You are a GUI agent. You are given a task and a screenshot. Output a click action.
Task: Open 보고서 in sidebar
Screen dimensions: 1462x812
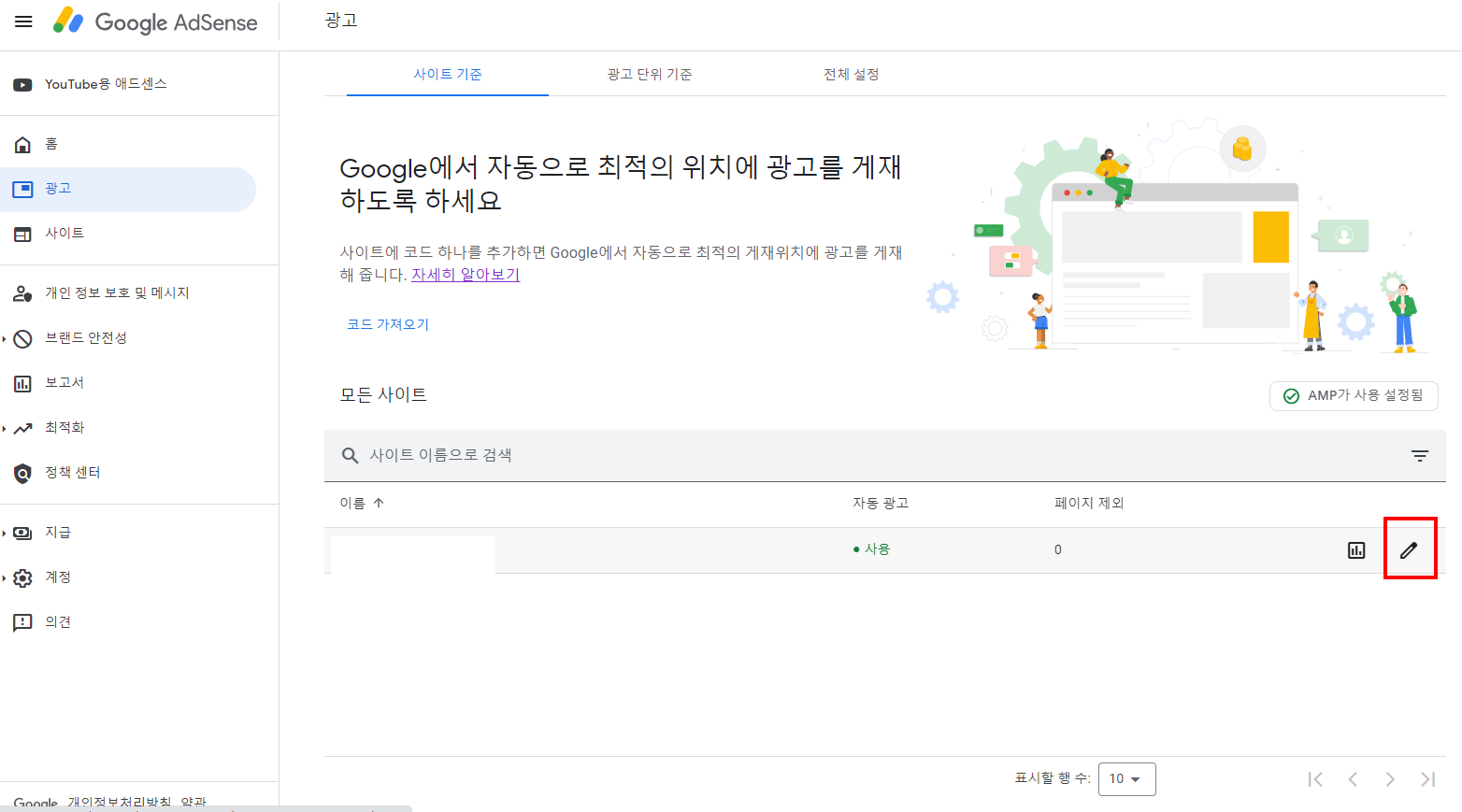click(x=64, y=383)
